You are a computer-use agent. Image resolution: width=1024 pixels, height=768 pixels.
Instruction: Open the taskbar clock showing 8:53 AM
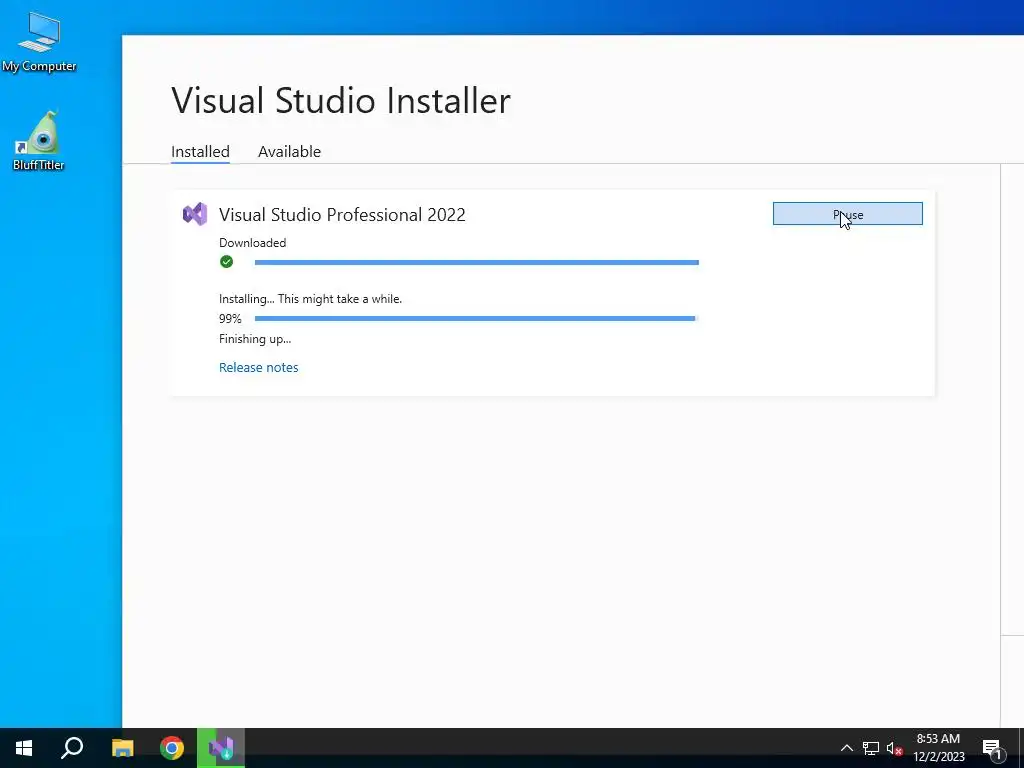pos(938,748)
